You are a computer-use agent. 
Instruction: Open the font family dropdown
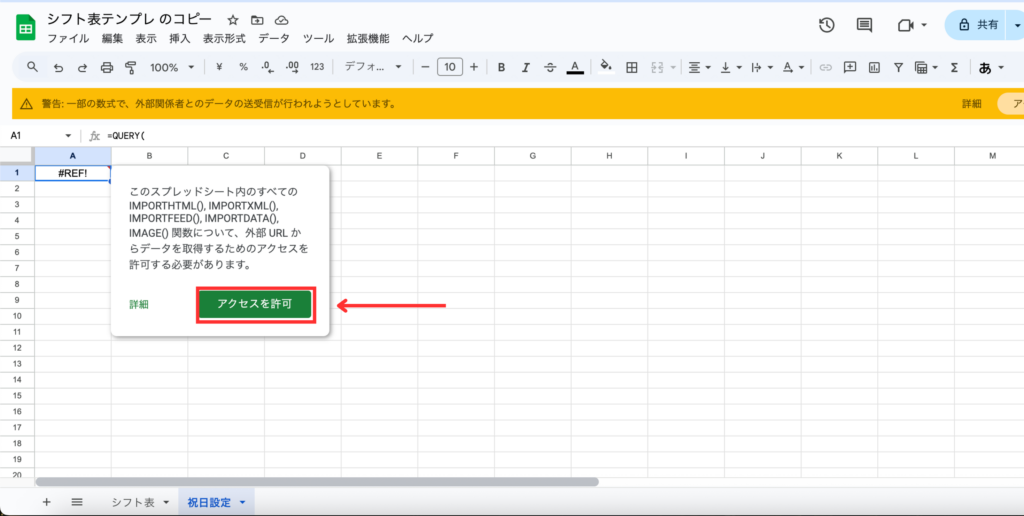(373, 67)
